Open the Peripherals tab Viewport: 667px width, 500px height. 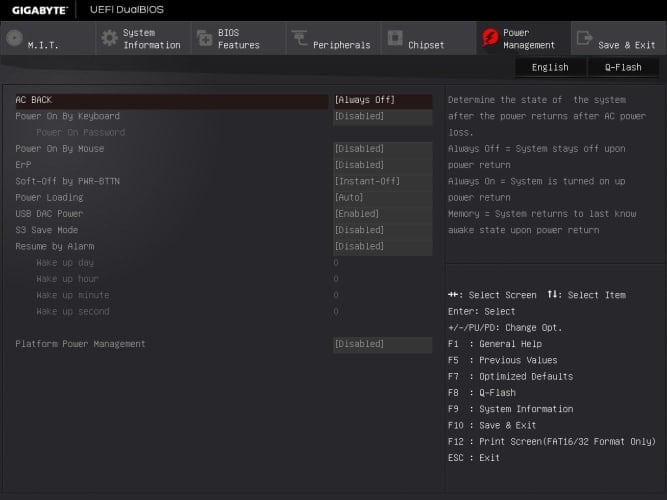point(341,45)
